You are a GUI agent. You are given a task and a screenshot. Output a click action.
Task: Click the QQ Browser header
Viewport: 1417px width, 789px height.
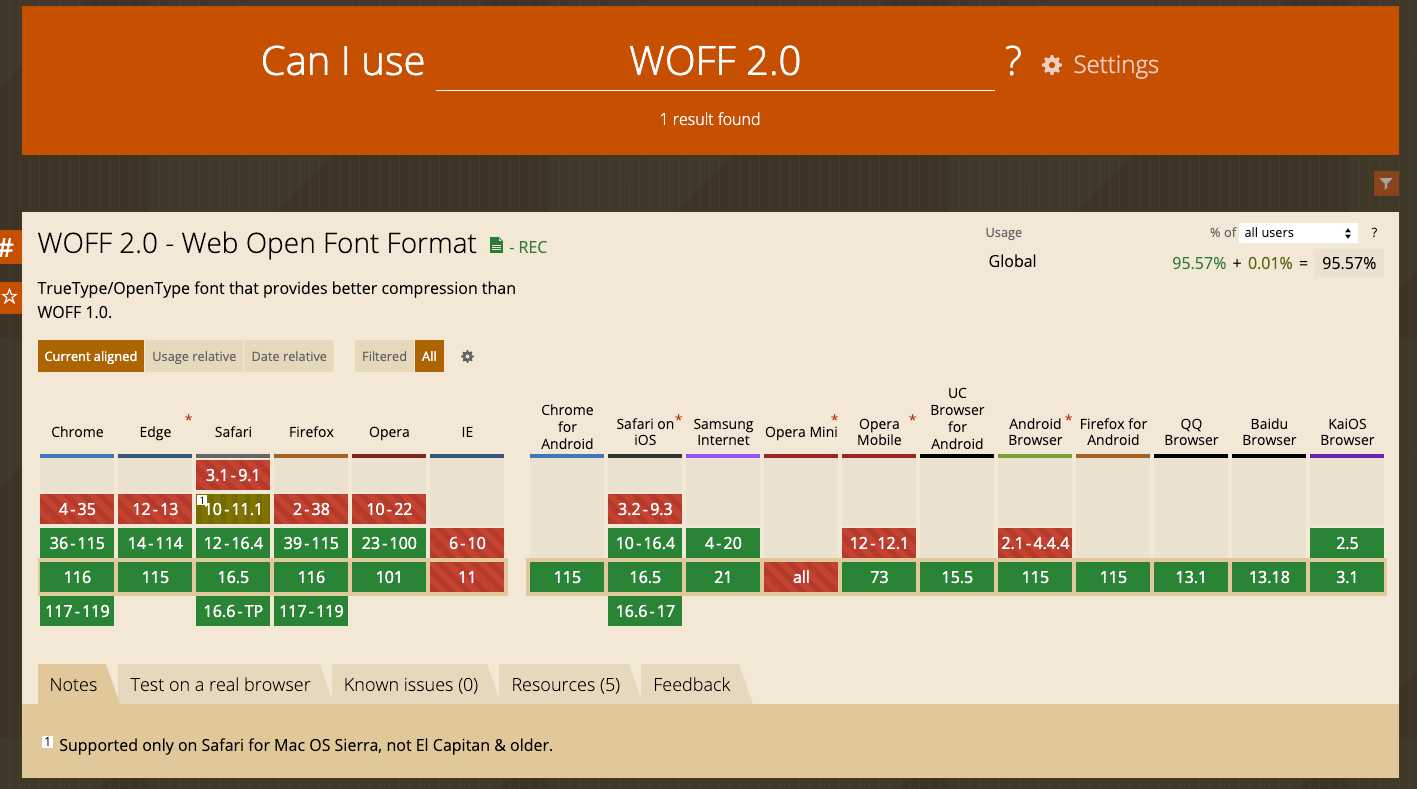(1191, 432)
